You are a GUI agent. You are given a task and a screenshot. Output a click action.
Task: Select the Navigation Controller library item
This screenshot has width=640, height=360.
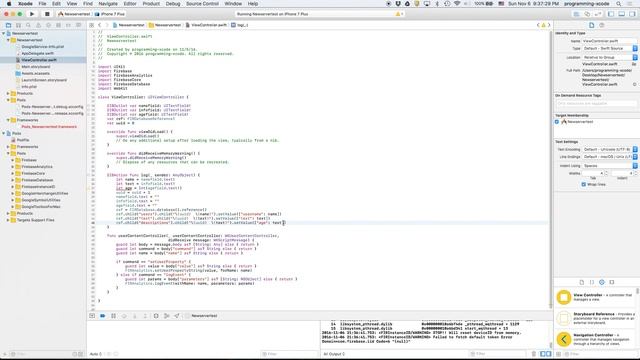point(596,339)
